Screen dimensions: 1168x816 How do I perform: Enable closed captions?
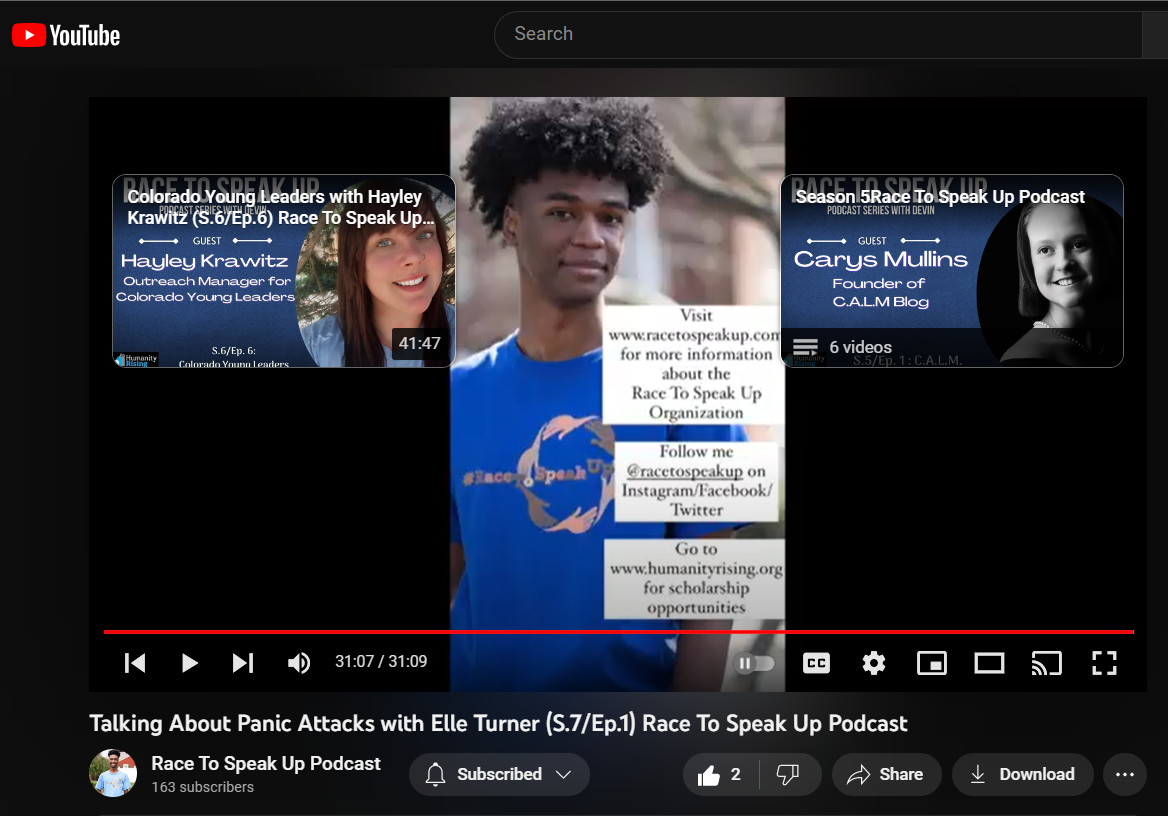coord(816,662)
